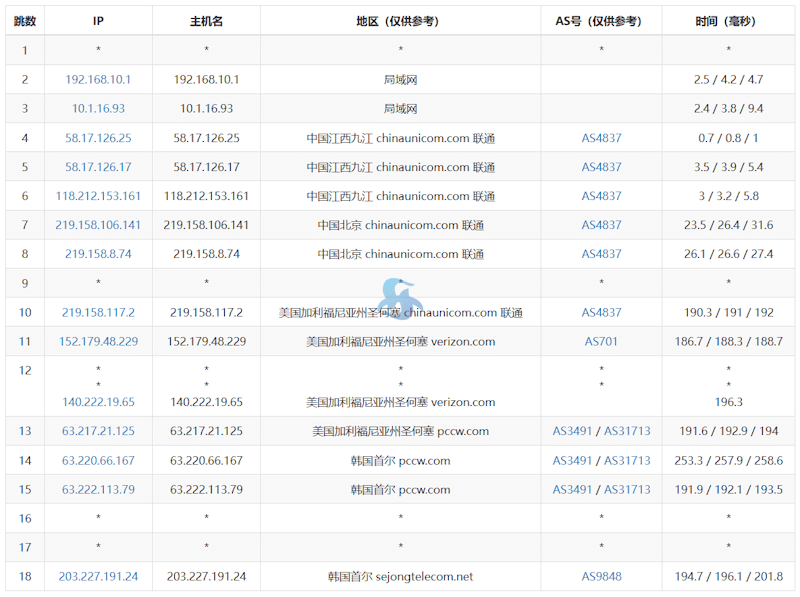Click the 63.217.21.125 IP link

click(x=98, y=431)
